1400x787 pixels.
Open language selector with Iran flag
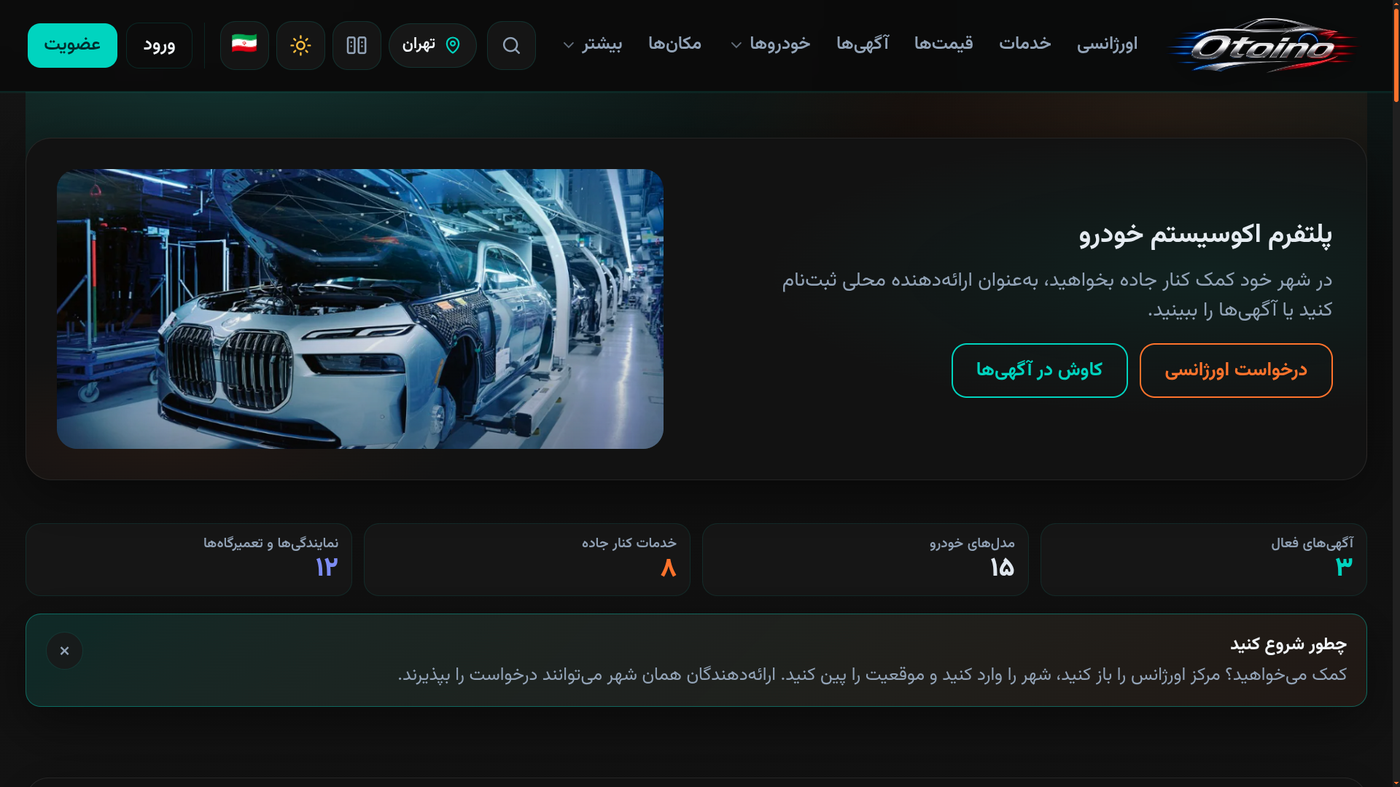pos(244,45)
